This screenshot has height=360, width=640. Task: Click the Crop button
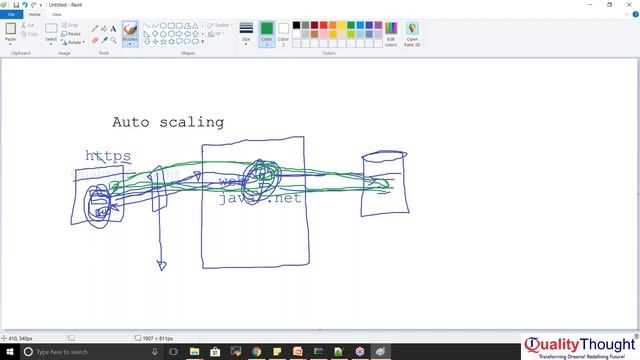pyautogui.click(x=70, y=25)
